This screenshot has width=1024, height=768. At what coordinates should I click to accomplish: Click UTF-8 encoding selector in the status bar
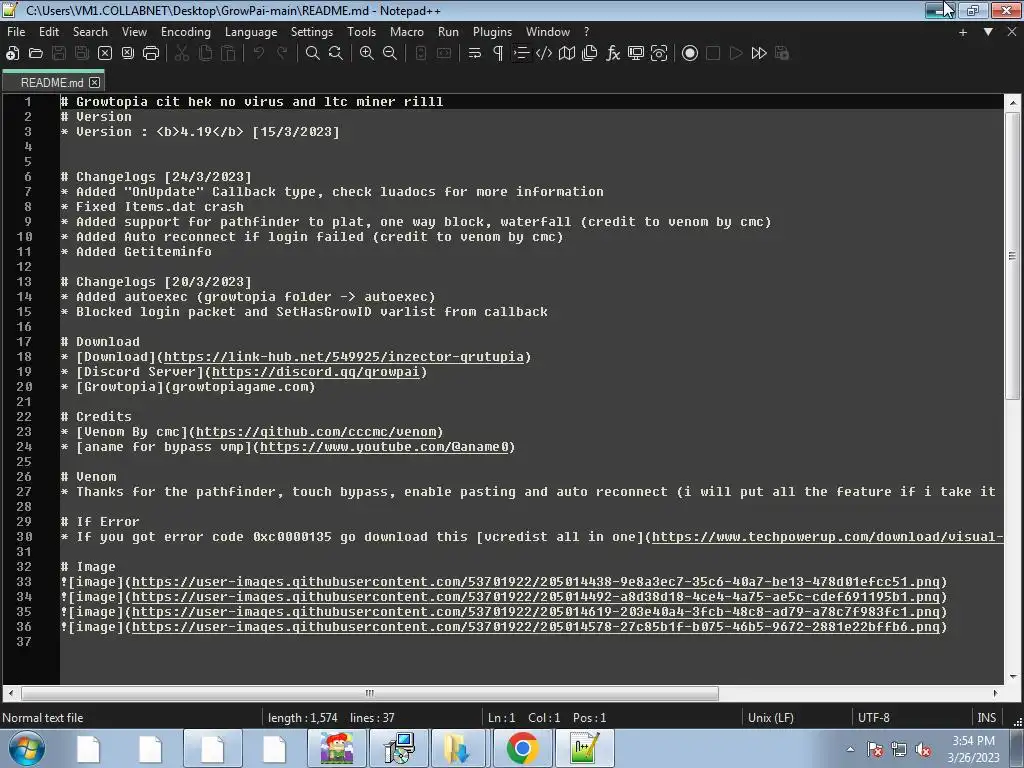click(874, 718)
